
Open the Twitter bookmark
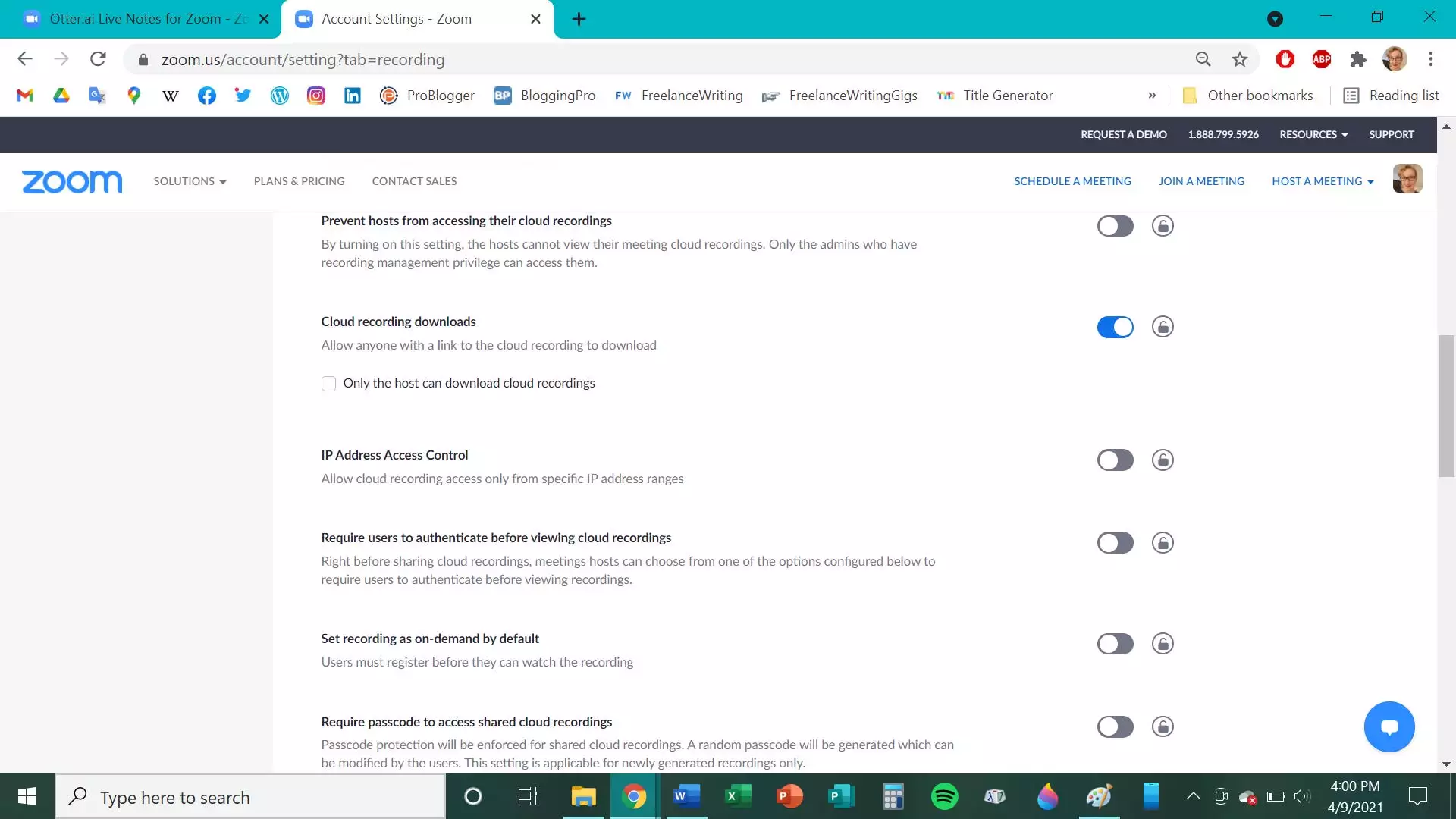point(243,96)
